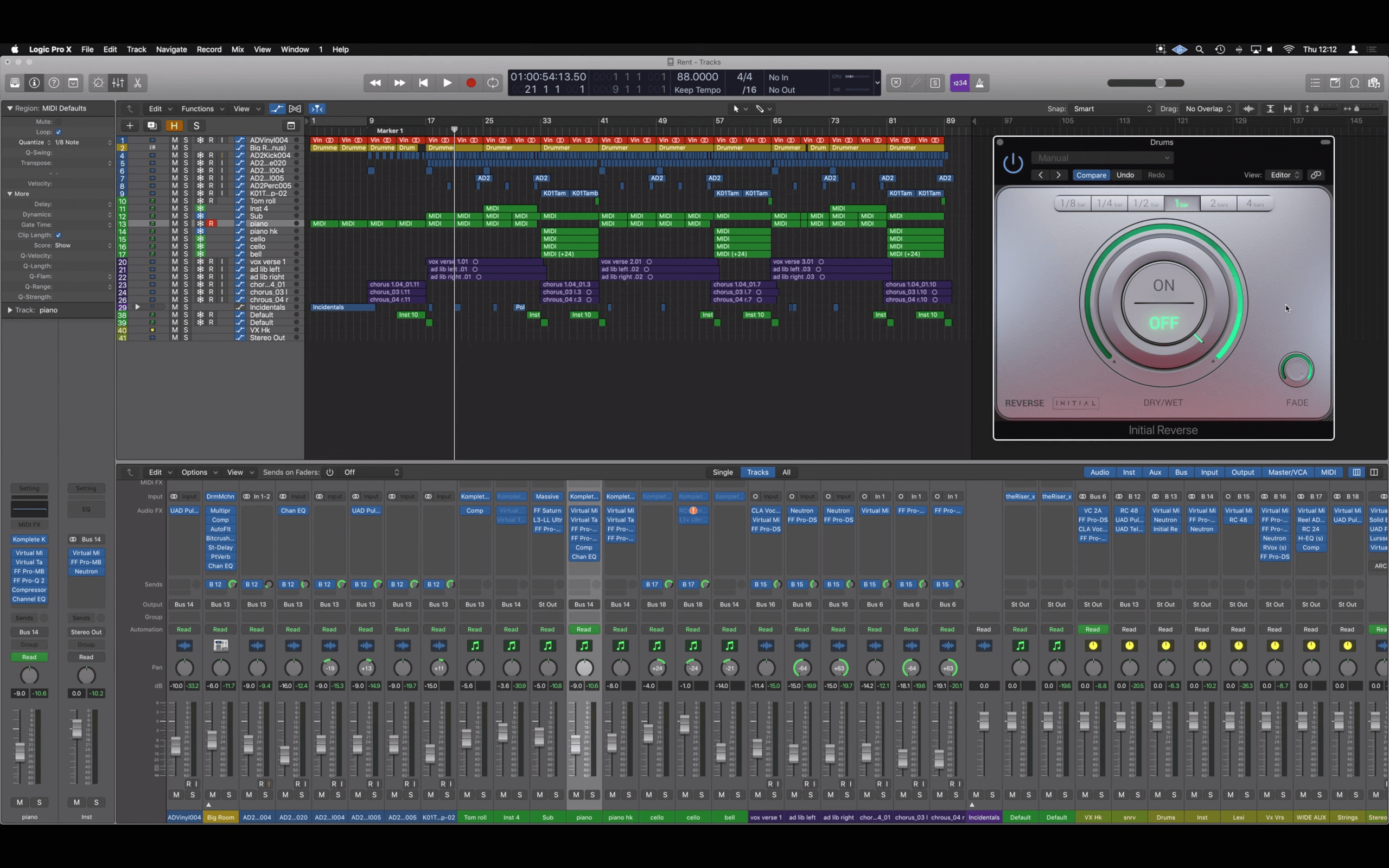Collapse the More section triangle
This screenshot has height=868, width=1389.
coord(10,194)
